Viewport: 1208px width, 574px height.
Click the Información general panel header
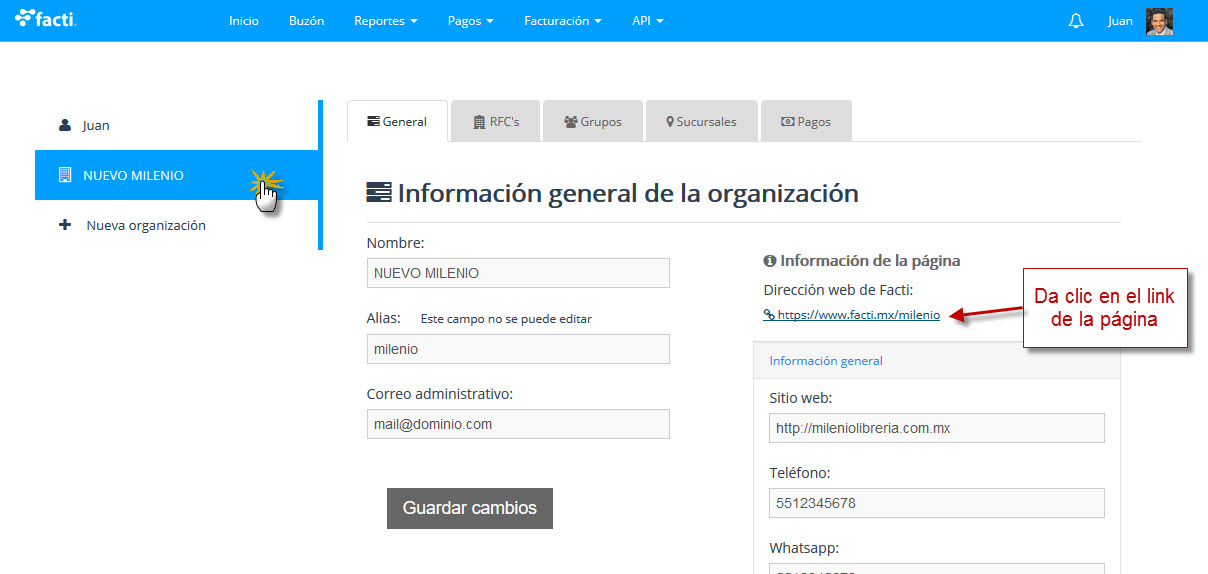pos(936,361)
